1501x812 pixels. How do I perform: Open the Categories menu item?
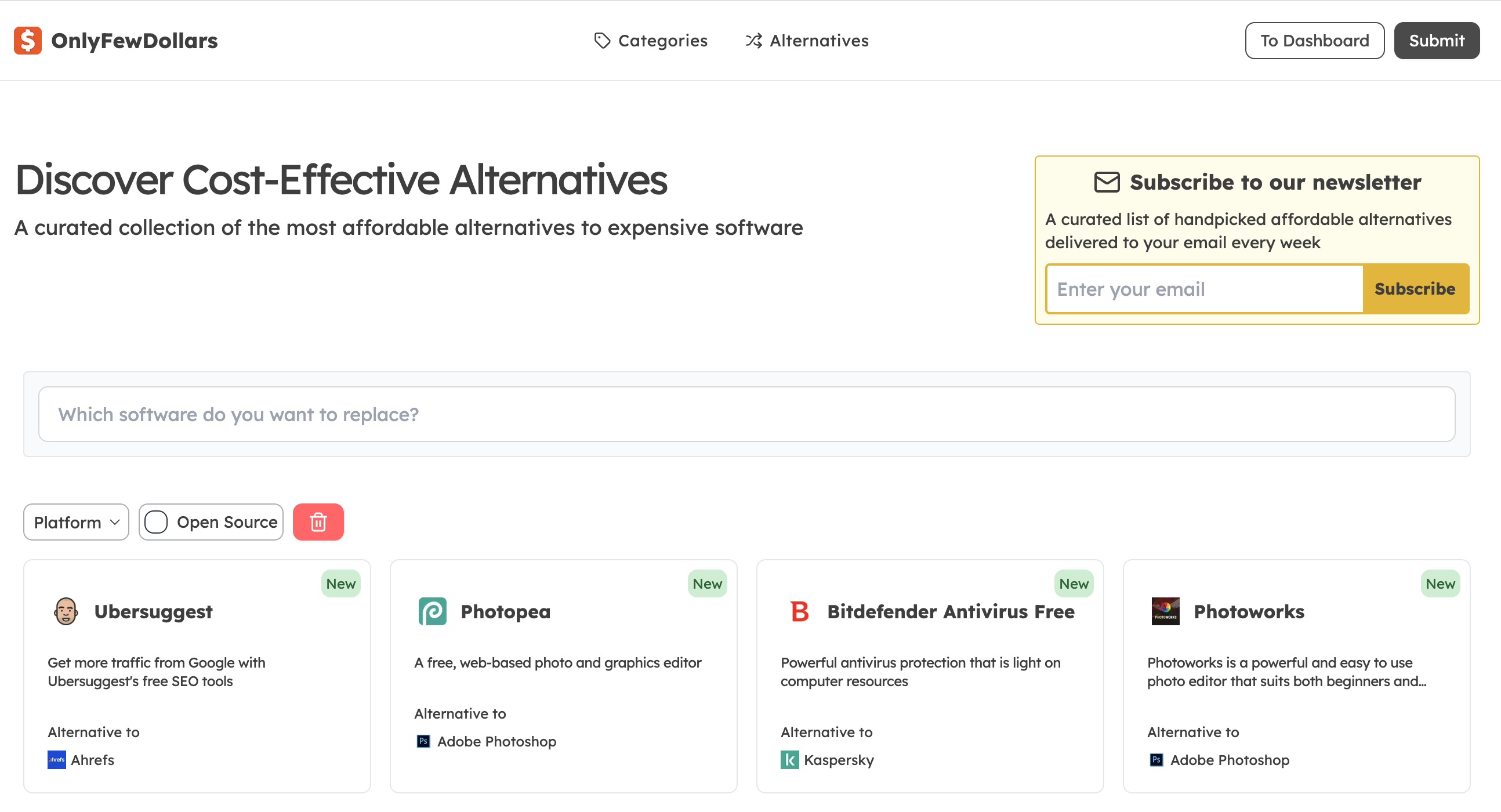pos(651,40)
